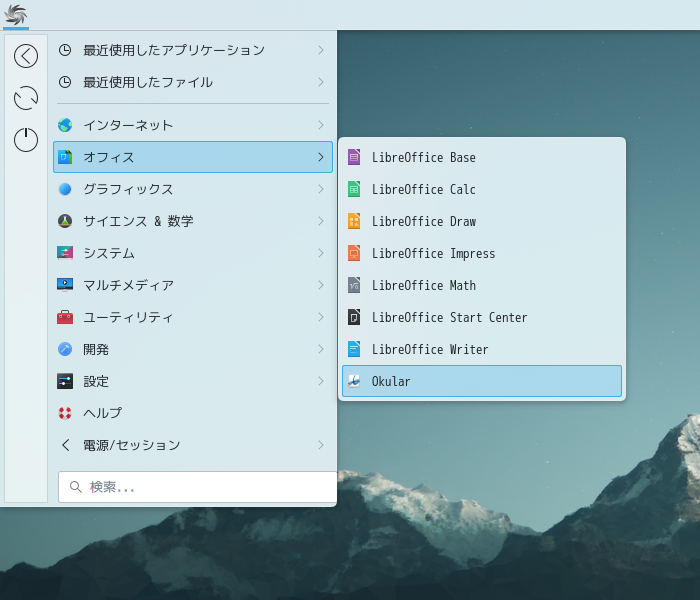This screenshot has height=600, width=700.
Task: Click the globe icon for インターネット
Action: tap(65, 125)
